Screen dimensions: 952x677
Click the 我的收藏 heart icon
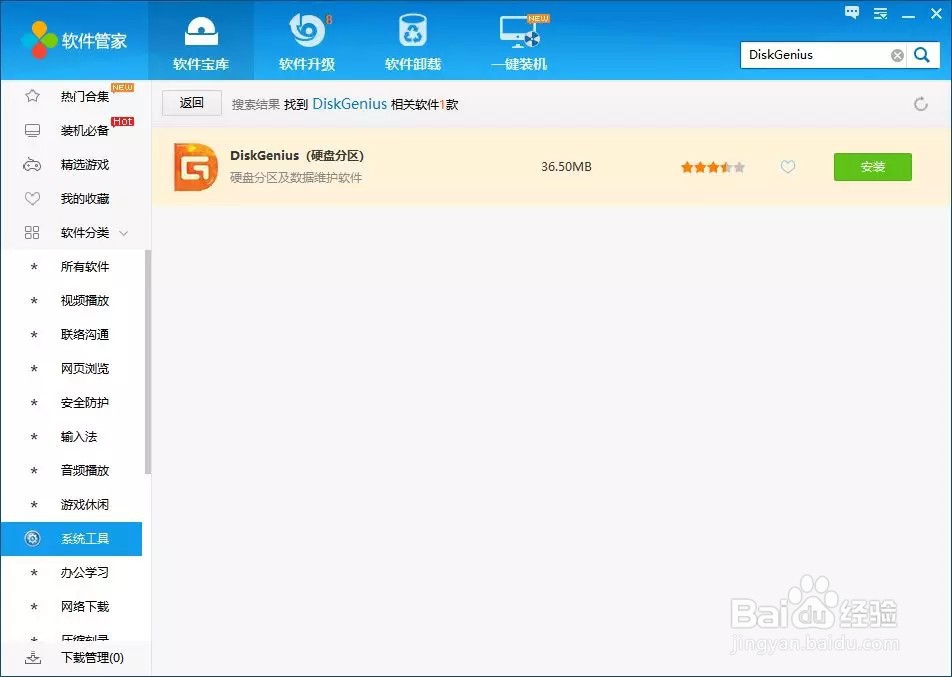pyautogui.click(x=32, y=199)
